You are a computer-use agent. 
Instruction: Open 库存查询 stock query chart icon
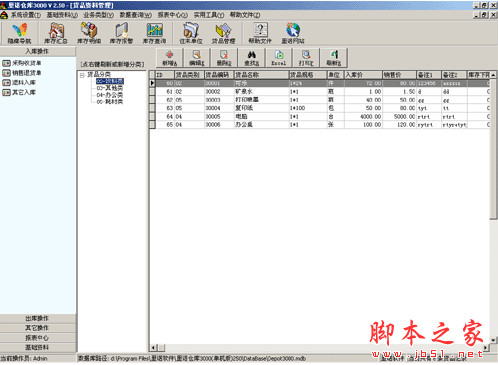pos(154,33)
